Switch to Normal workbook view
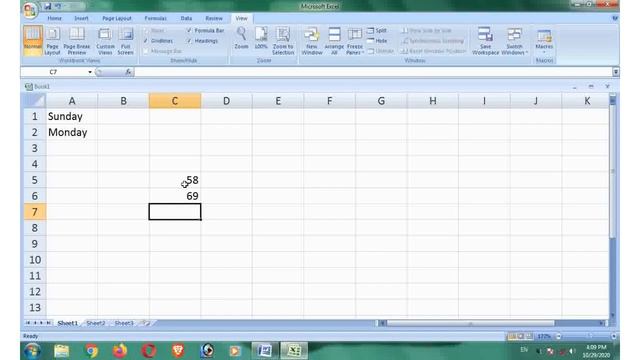The width and height of the screenshot is (640, 360). point(33,40)
